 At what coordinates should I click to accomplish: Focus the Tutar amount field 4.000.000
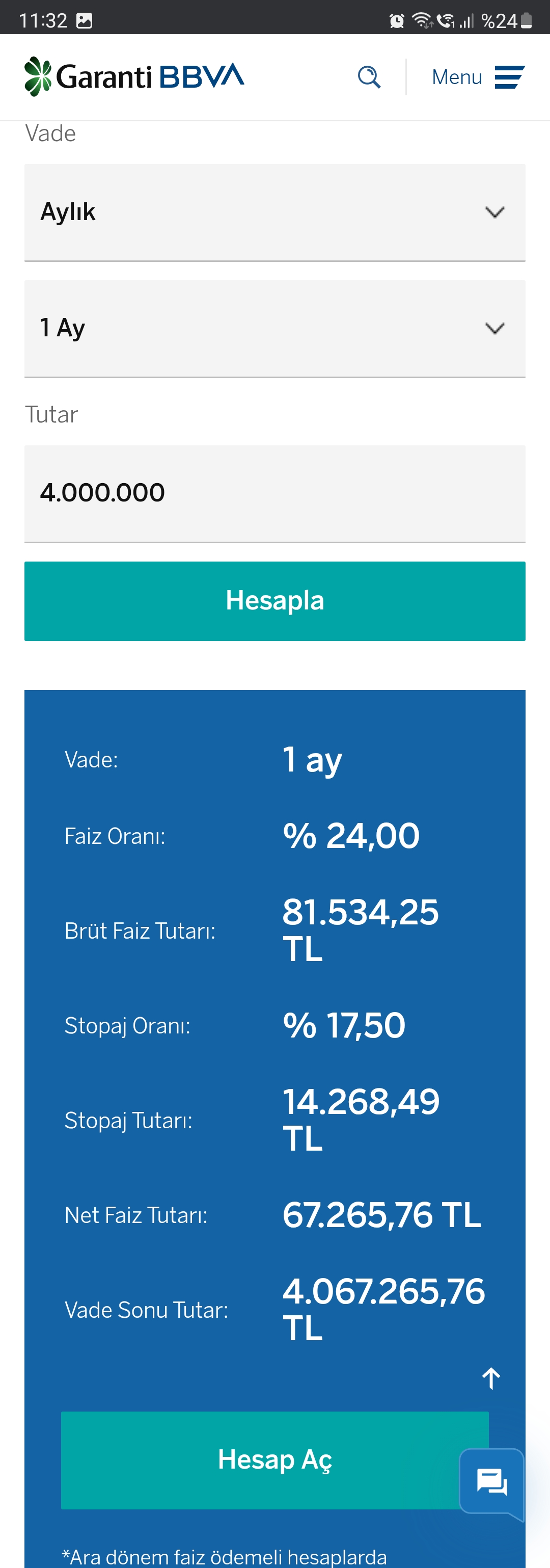click(x=275, y=494)
